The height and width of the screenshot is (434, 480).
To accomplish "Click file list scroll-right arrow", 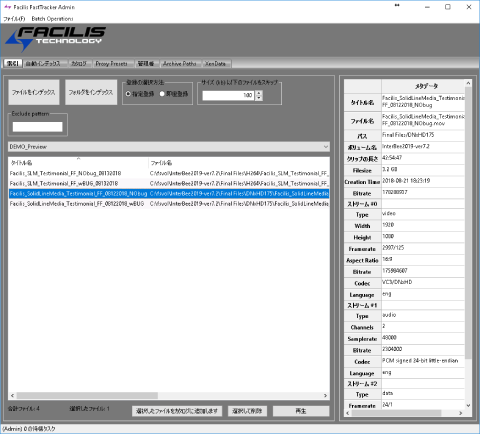I will tap(326, 396).
